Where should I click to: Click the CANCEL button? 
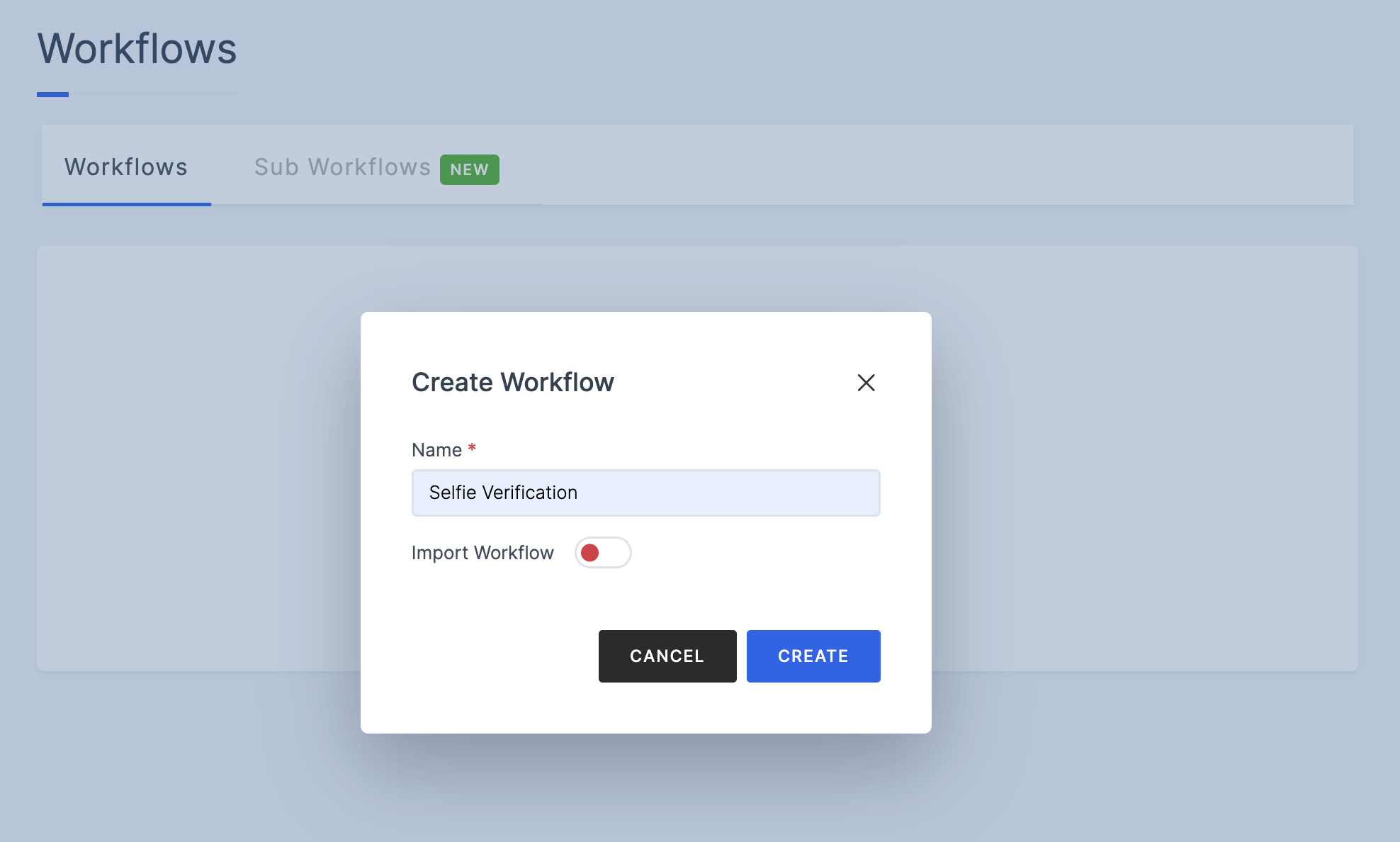[x=667, y=656]
